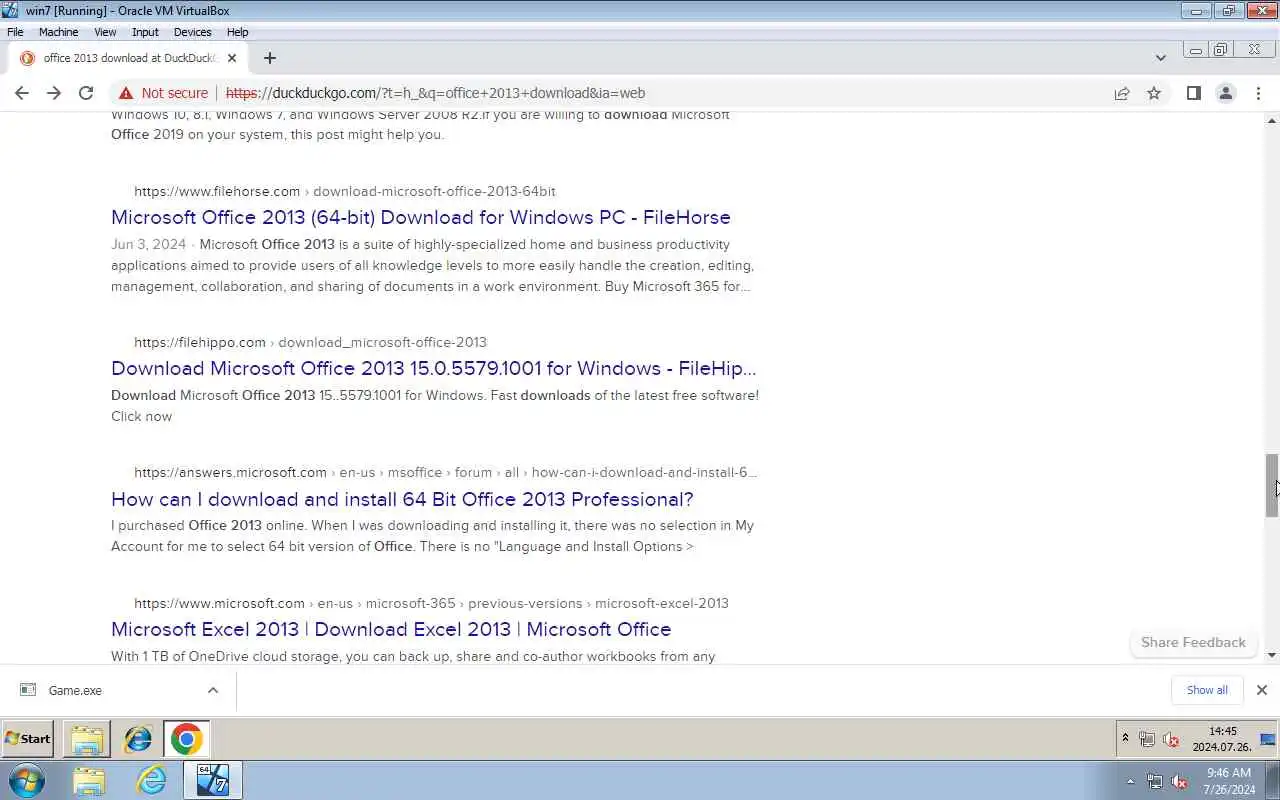Open the host taskbar file explorer

pyautogui.click(x=88, y=780)
